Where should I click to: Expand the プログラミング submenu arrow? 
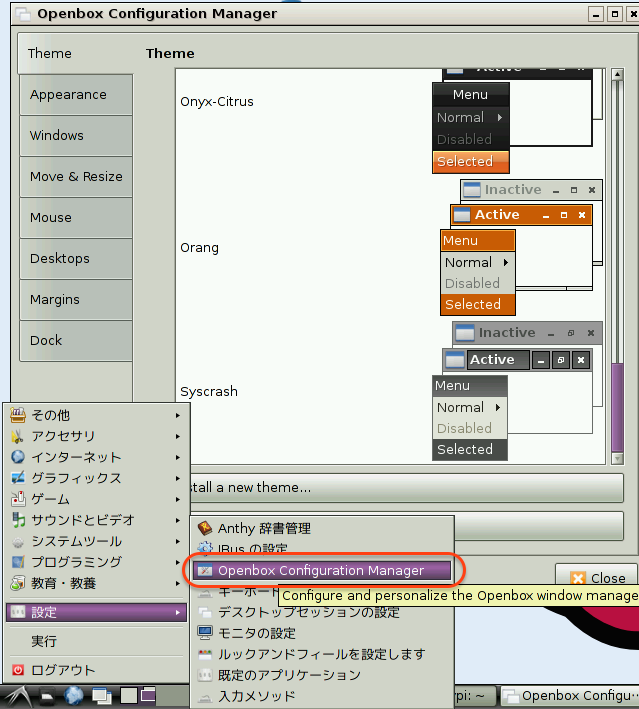(x=178, y=562)
